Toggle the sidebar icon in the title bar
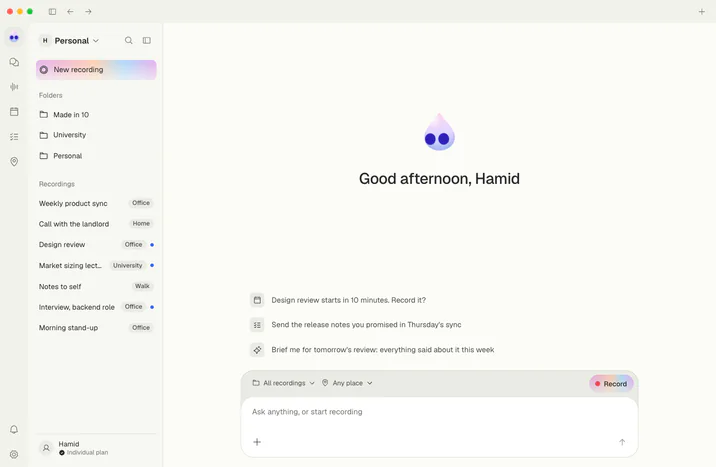 click(53, 11)
